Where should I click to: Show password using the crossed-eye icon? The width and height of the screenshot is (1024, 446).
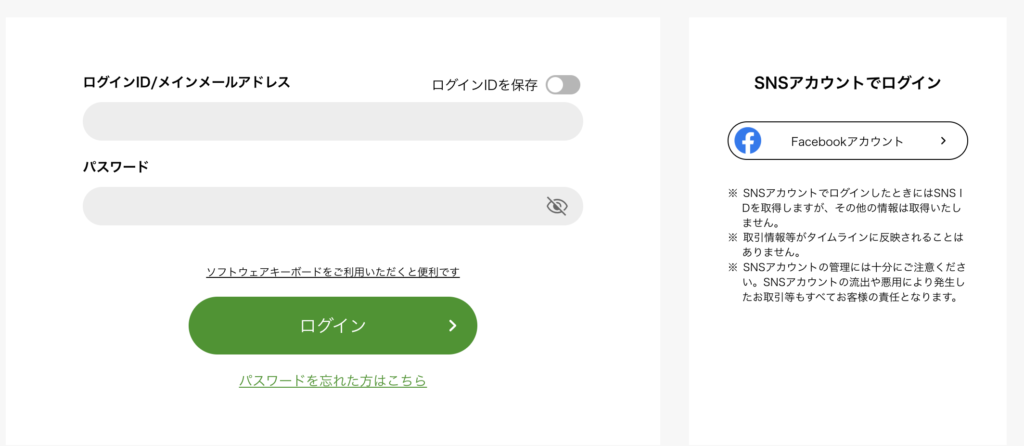pos(556,206)
